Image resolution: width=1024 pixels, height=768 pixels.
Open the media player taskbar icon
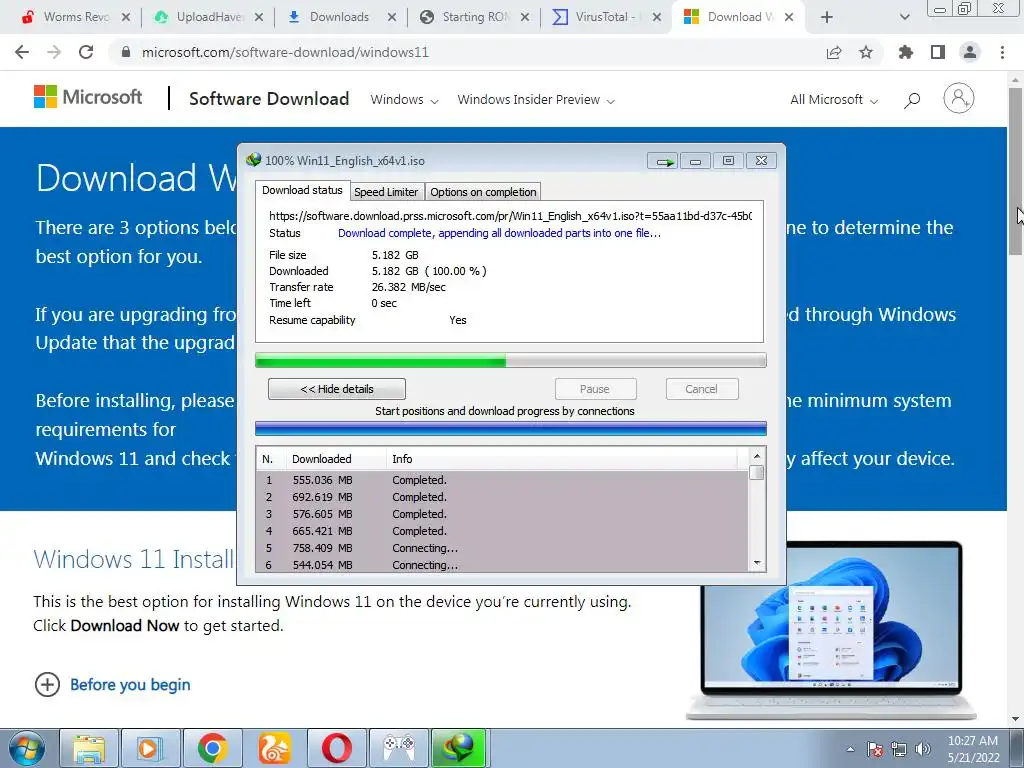150,748
